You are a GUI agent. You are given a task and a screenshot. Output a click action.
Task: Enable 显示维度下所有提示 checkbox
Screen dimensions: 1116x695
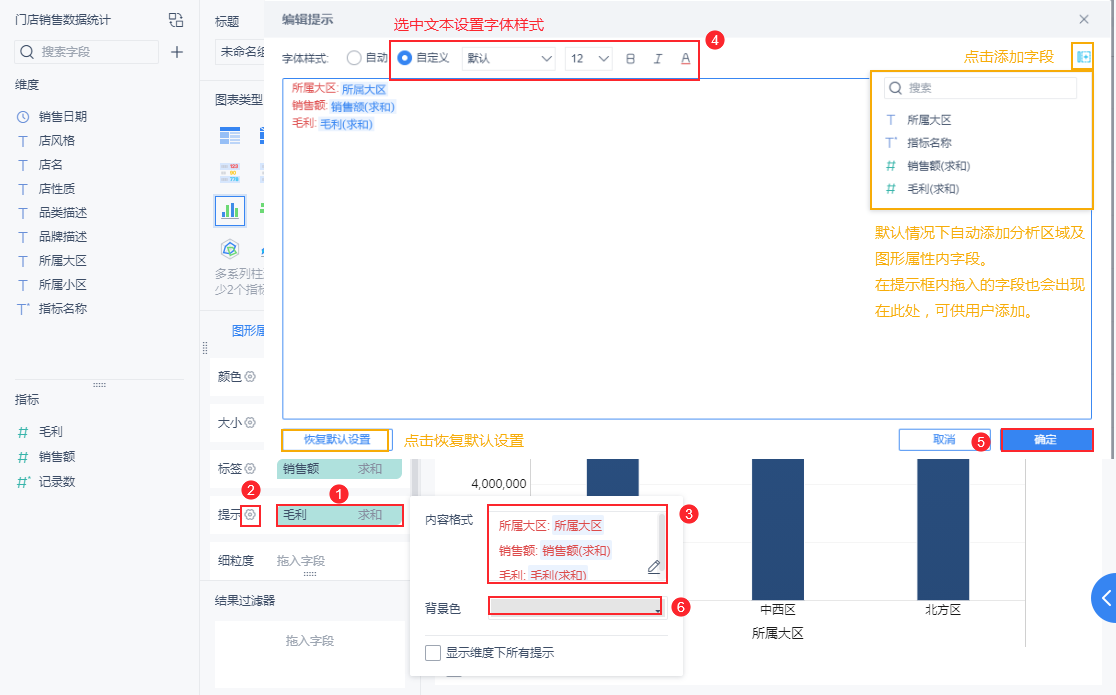point(433,652)
